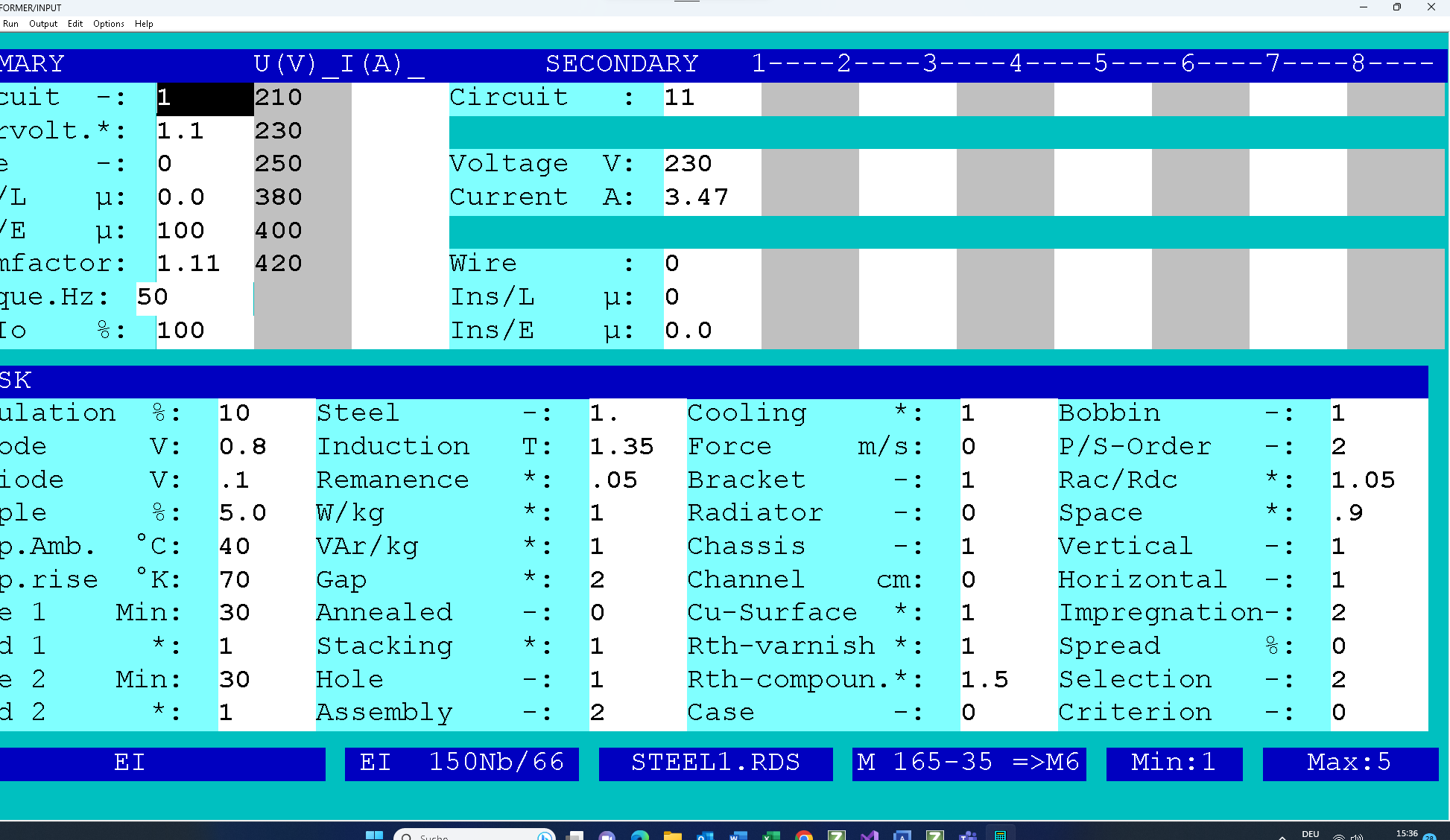Open the Run menu
The height and width of the screenshot is (840, 1450).
pos(10,24)
